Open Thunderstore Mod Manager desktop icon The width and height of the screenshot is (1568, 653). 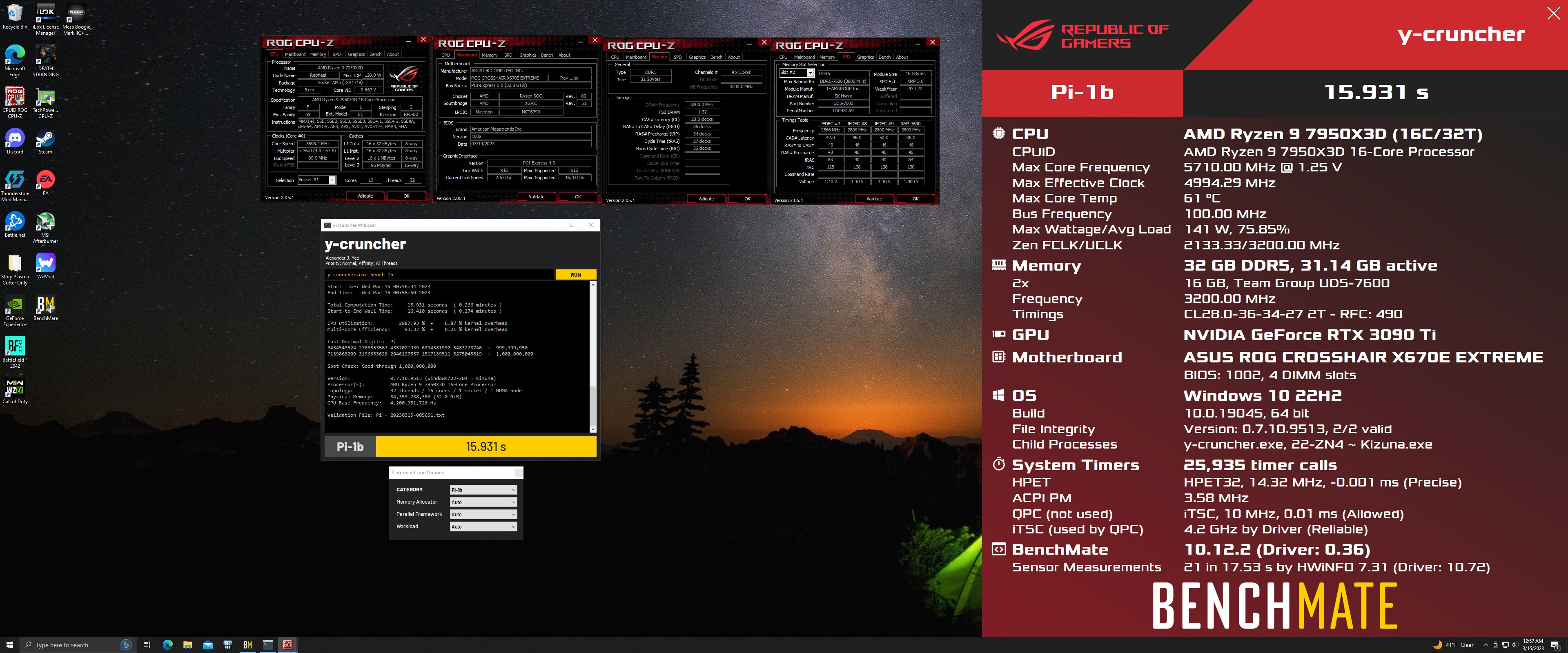click(x=15, y=186)
